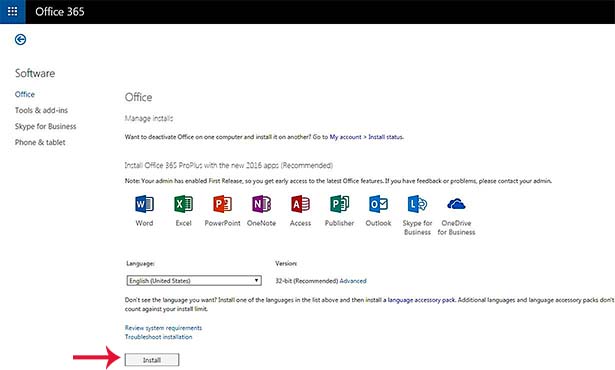Screen dimensions: 615x370
Task: Open Skype for Business in sidebar
Action: [45, 126]
